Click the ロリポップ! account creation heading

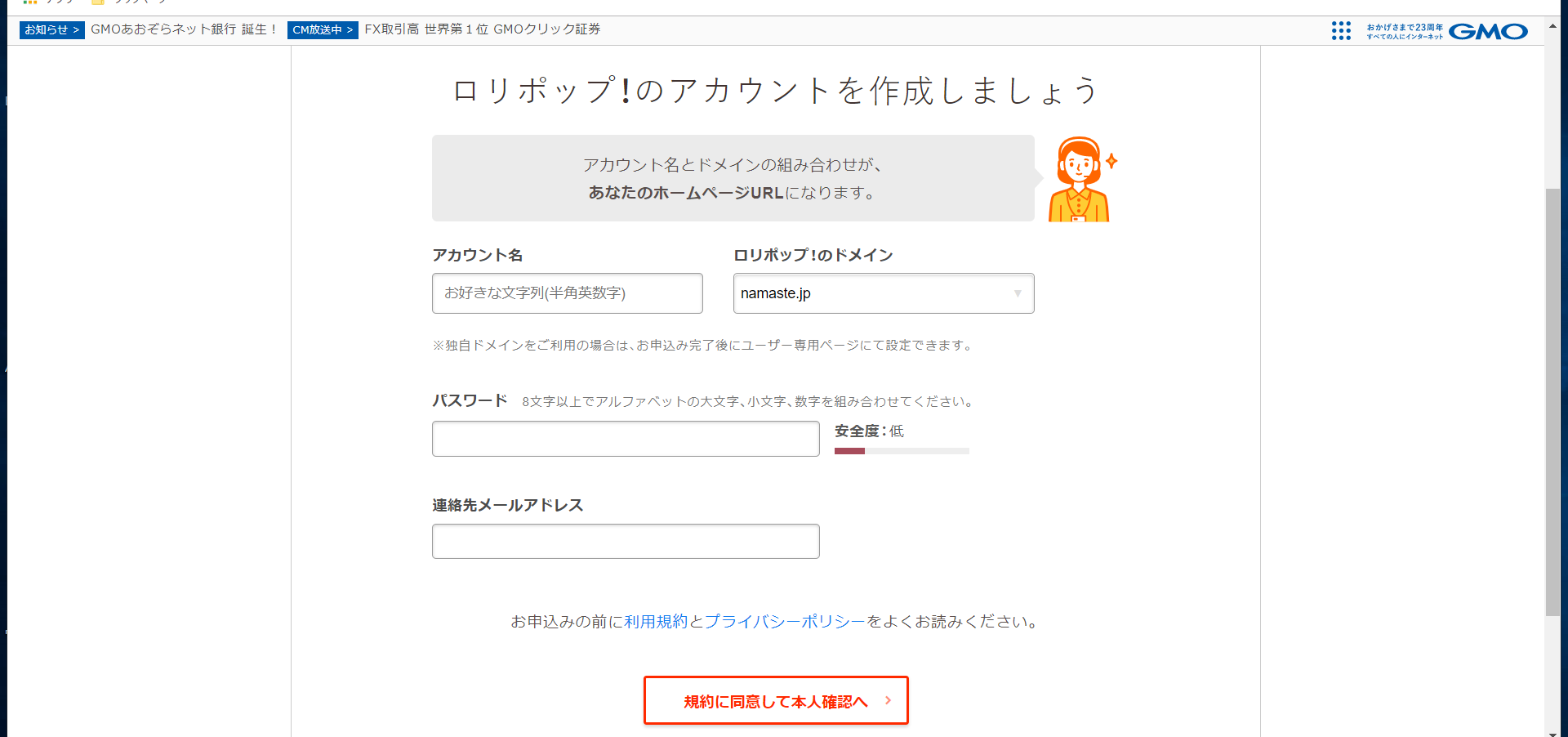click(x=775, y=91)
